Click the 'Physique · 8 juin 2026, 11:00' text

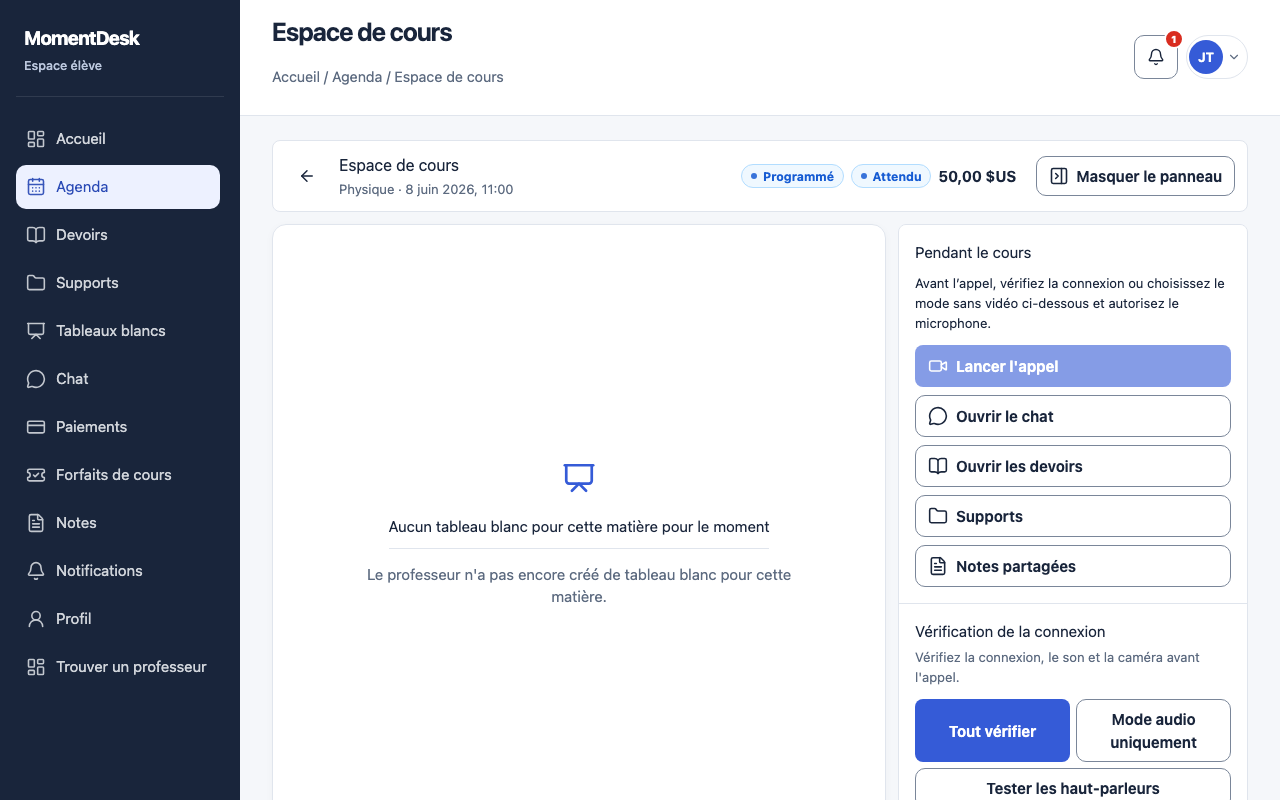(426, 189)
